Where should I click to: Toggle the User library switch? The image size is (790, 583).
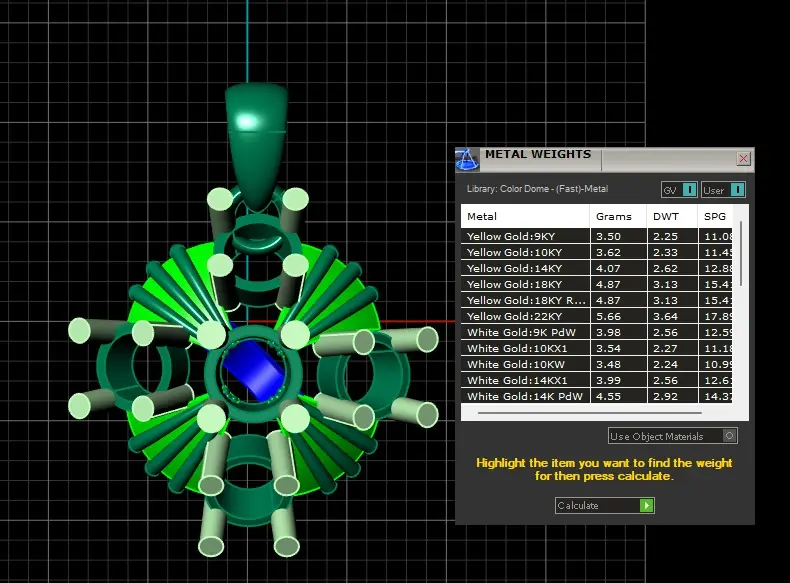click(x=723, y=190)
